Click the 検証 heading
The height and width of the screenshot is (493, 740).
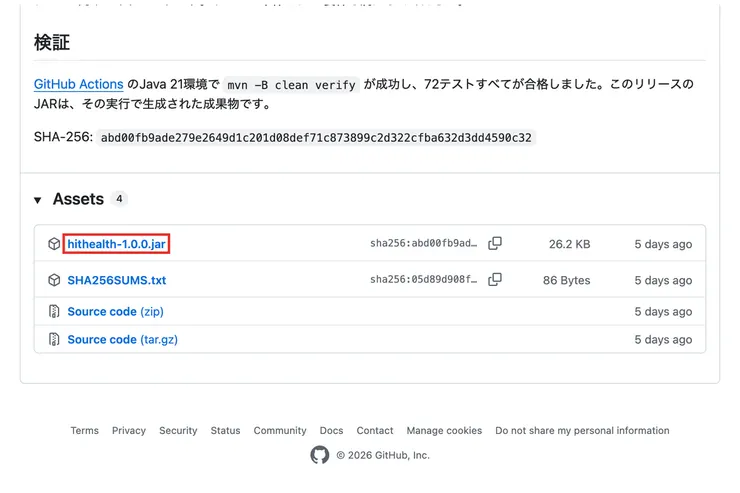pyautogui.click(x=52, y=42)
